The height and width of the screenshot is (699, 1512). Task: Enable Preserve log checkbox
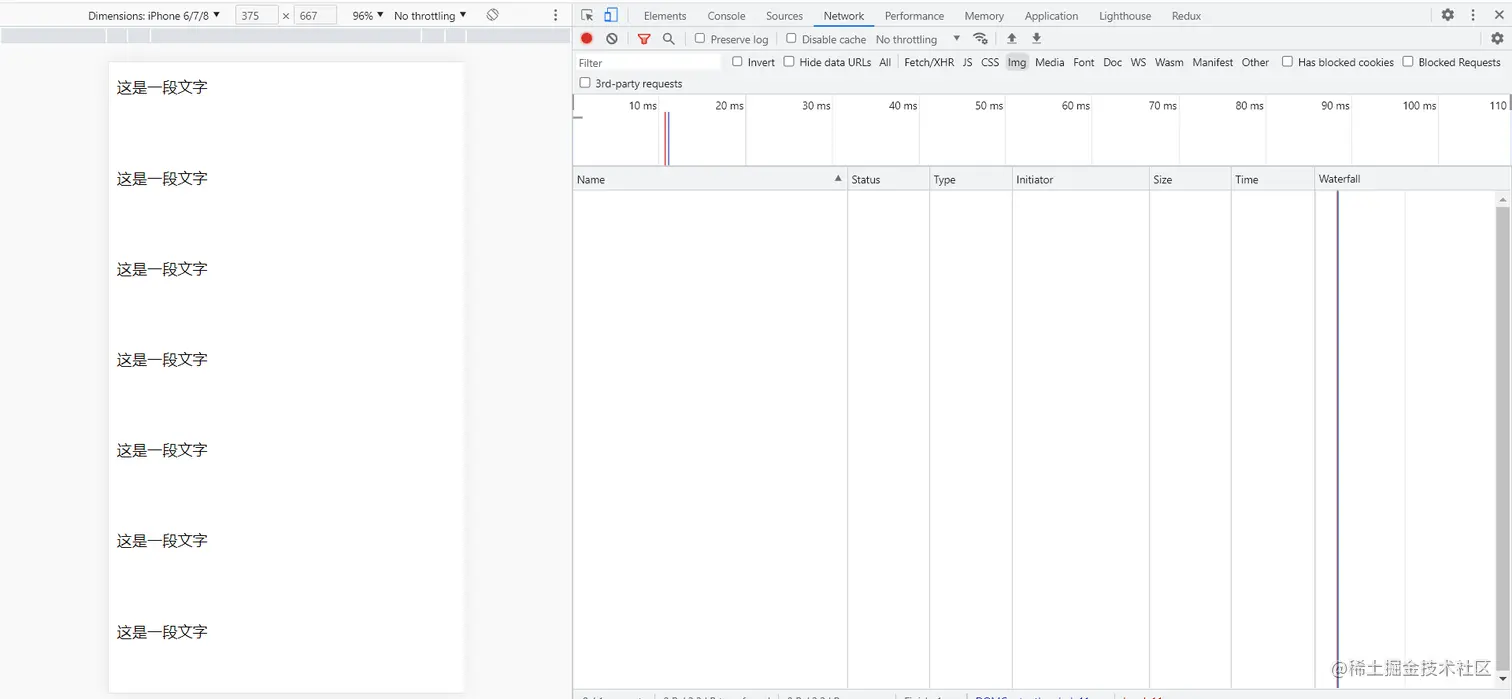tap(700, 39)
